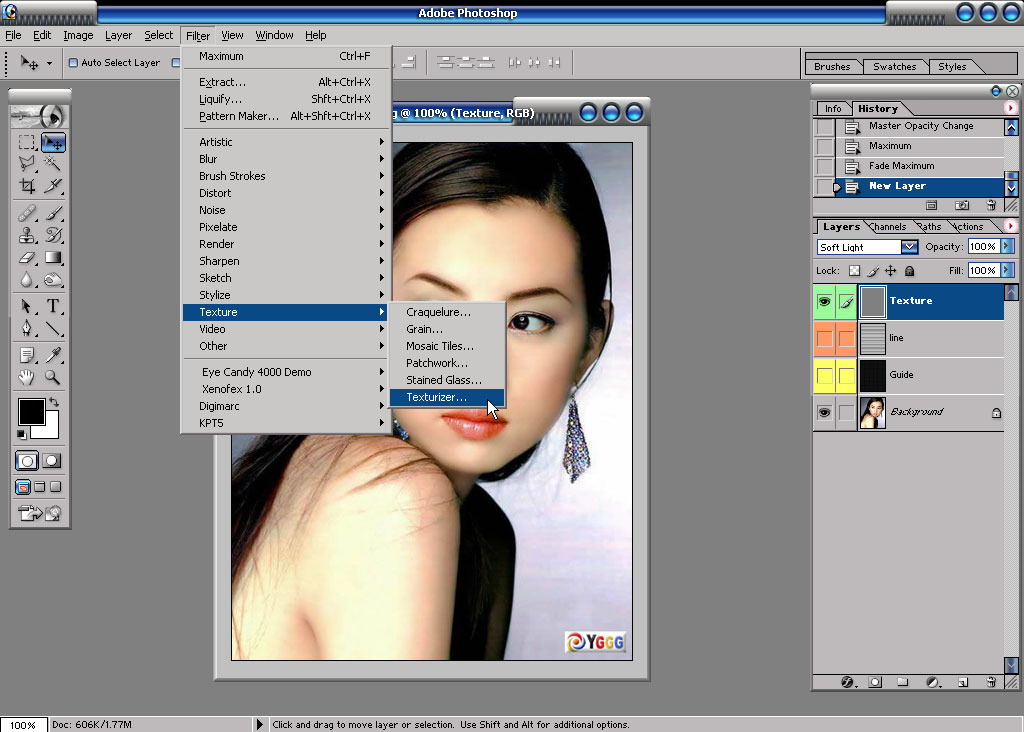Open Layers panel flyout menu arrow

point(1011,226)
